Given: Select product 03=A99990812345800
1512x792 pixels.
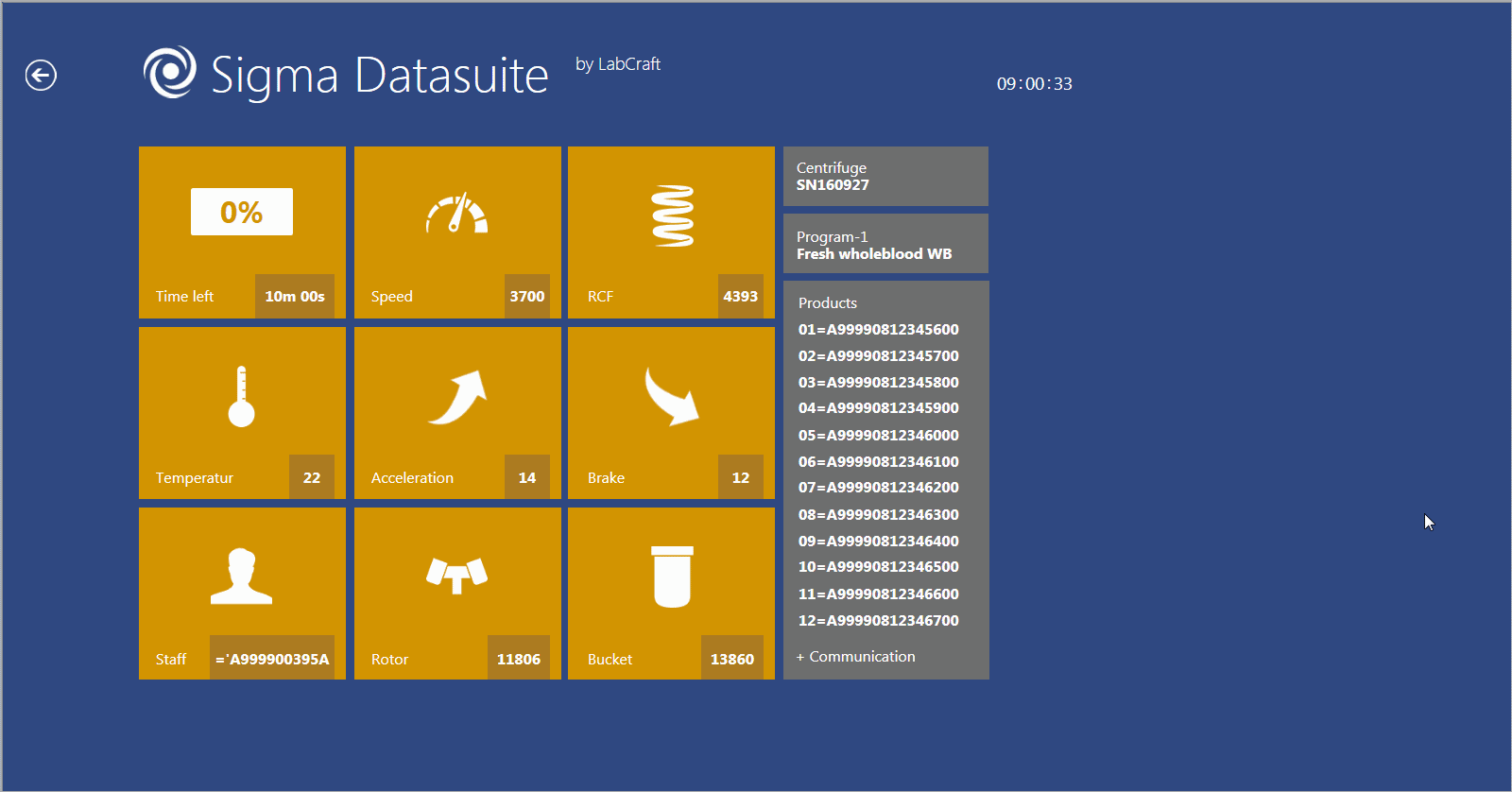Looking at the screenshot, I should tap(878, 382).
